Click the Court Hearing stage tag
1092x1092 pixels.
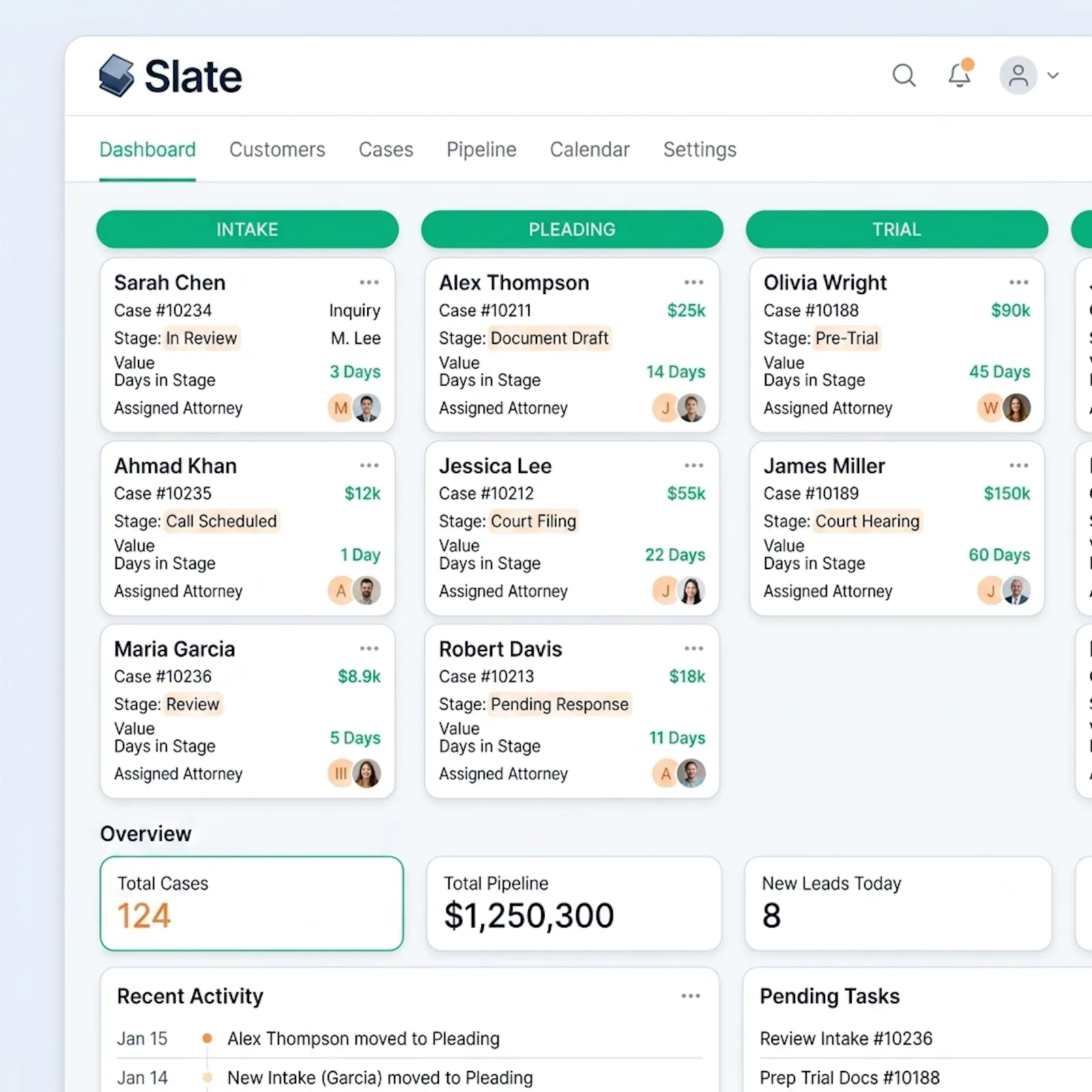coord(867,521)
